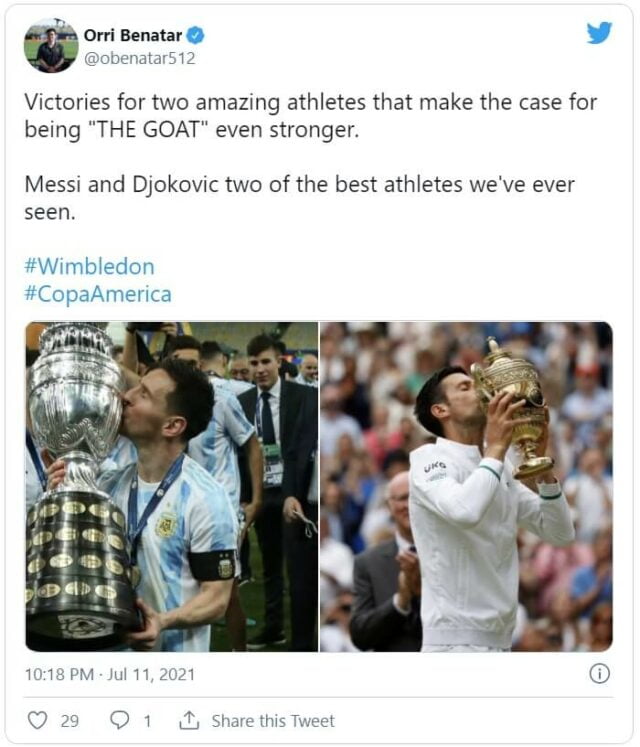640x747 pixels.
Task: Open the #Wimbledon hashtag
Action: click(89, 267)
